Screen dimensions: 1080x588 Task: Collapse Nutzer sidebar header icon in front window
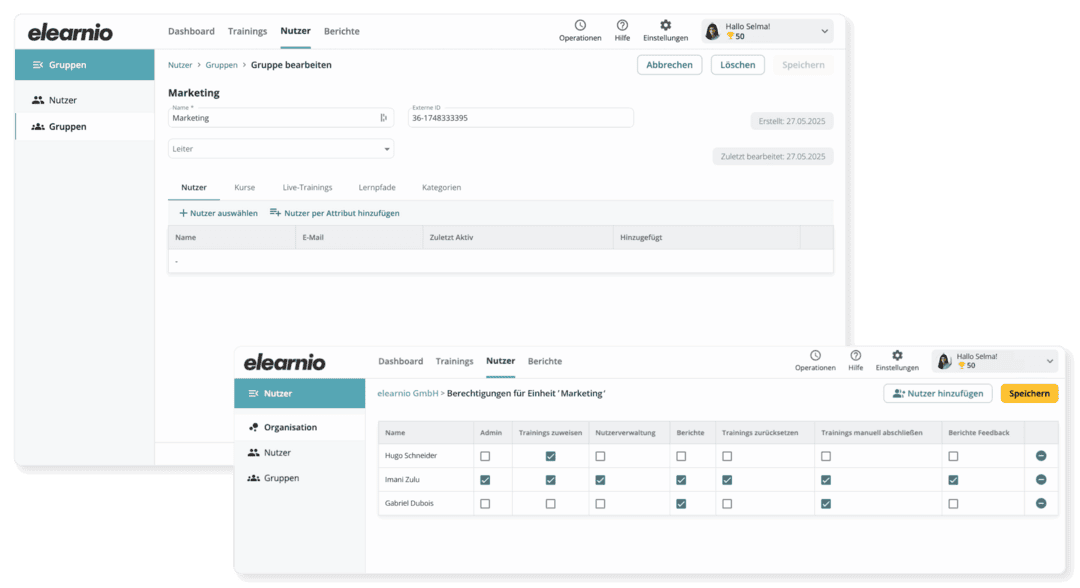tap(253, 394)
